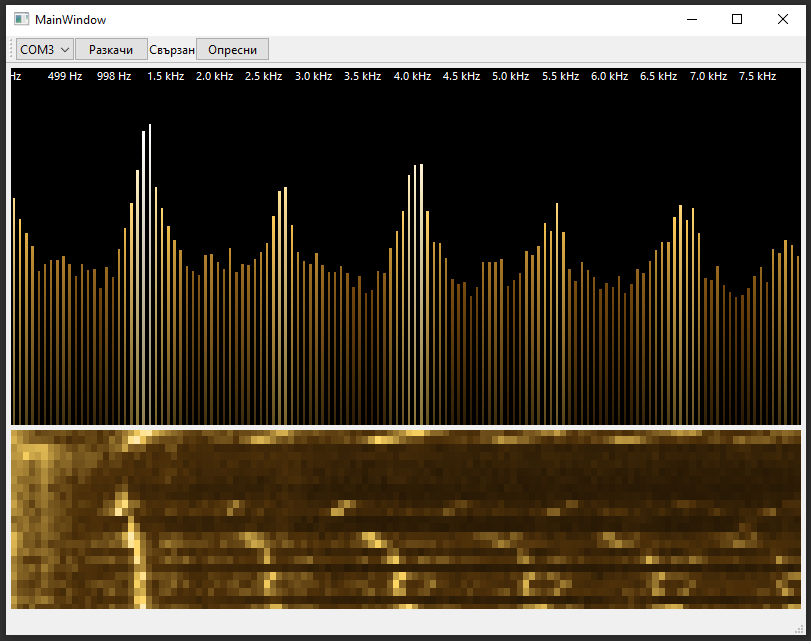
Task: Click the Свързан status label
Action: tap(172, 50)
